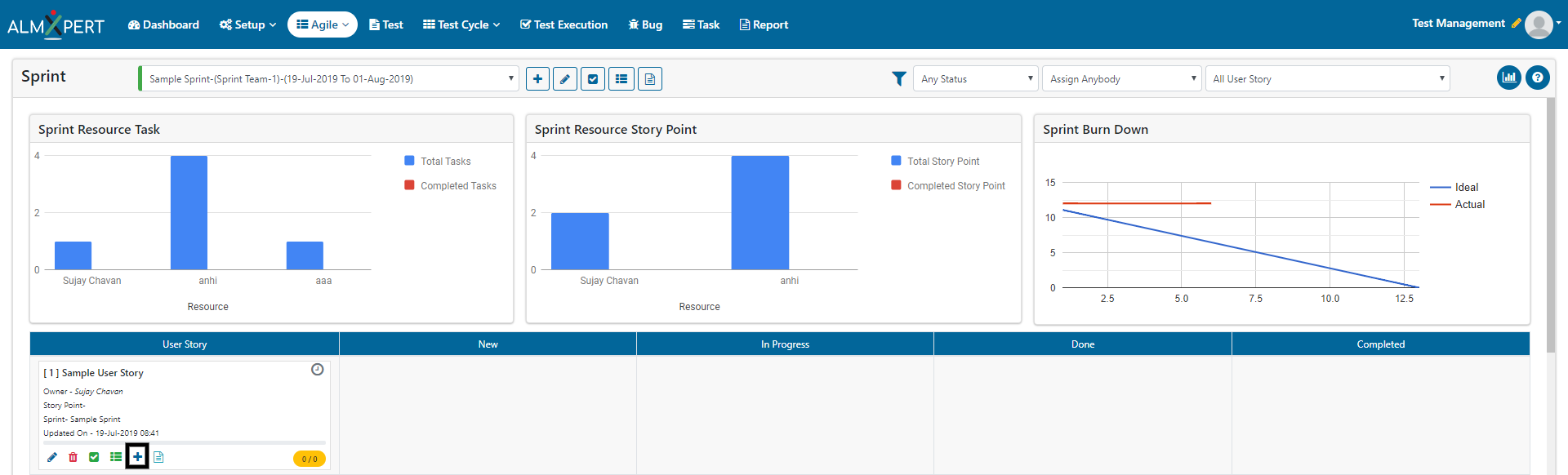The height and width of the screenshot is (475, 1568).
Task: Click anhi's bar in Sprint Resource Task chart
Action: click(189, 212)
